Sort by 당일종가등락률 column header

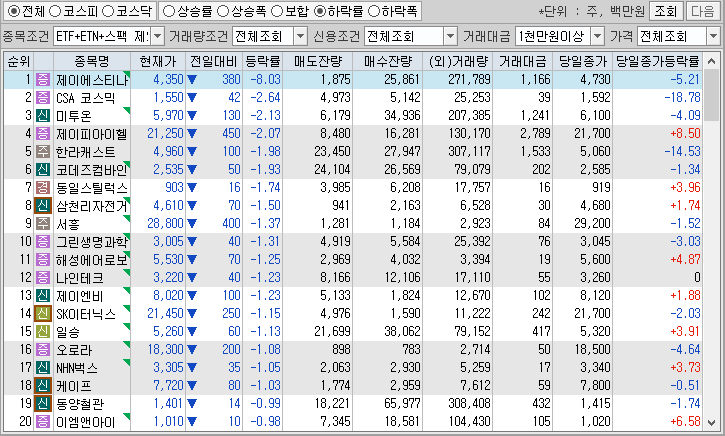pos(657,61)
